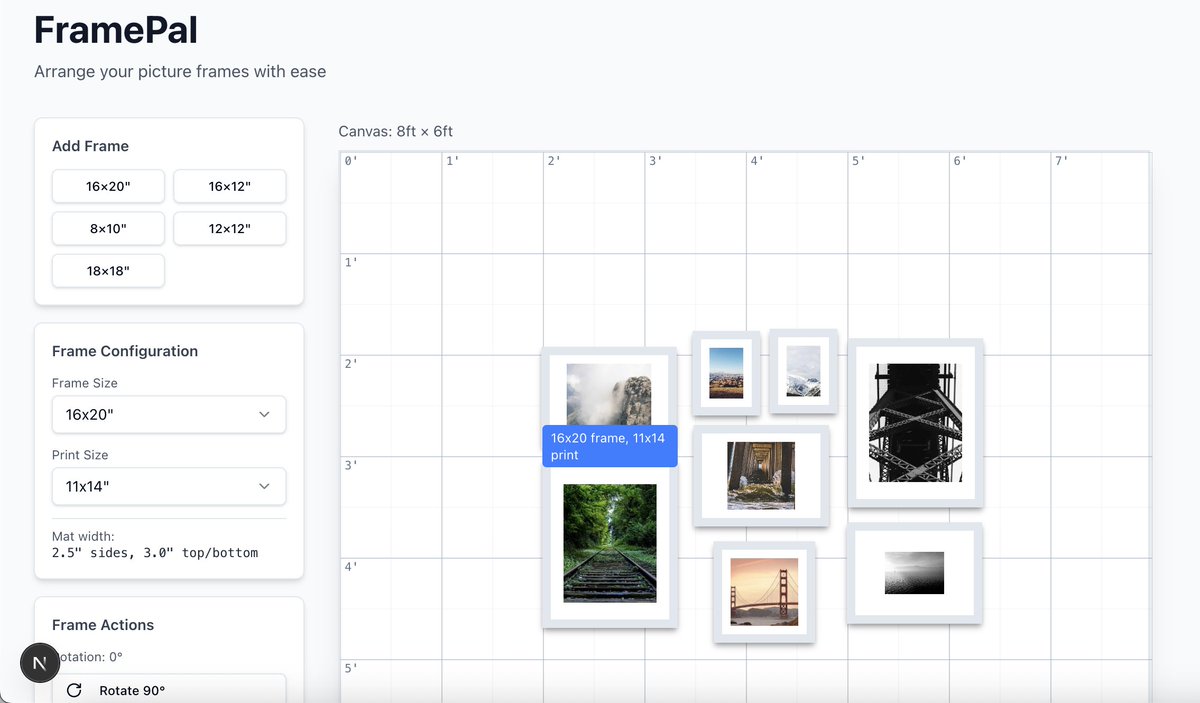Select the pier underside photo frame
This screenshot has height=703, width=1200.
[761, 476]
